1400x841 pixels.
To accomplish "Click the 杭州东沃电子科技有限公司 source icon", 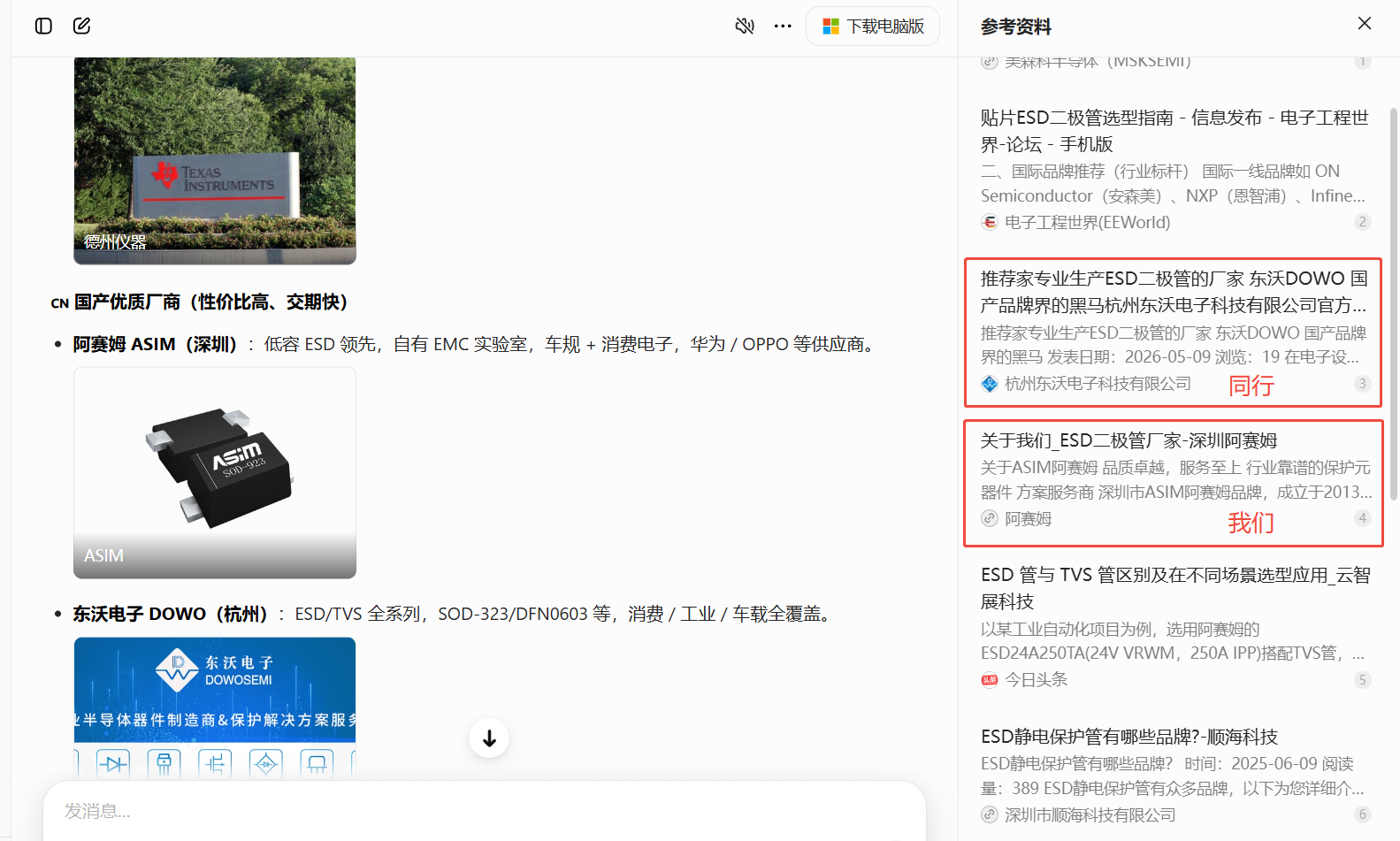I will 990,384.
